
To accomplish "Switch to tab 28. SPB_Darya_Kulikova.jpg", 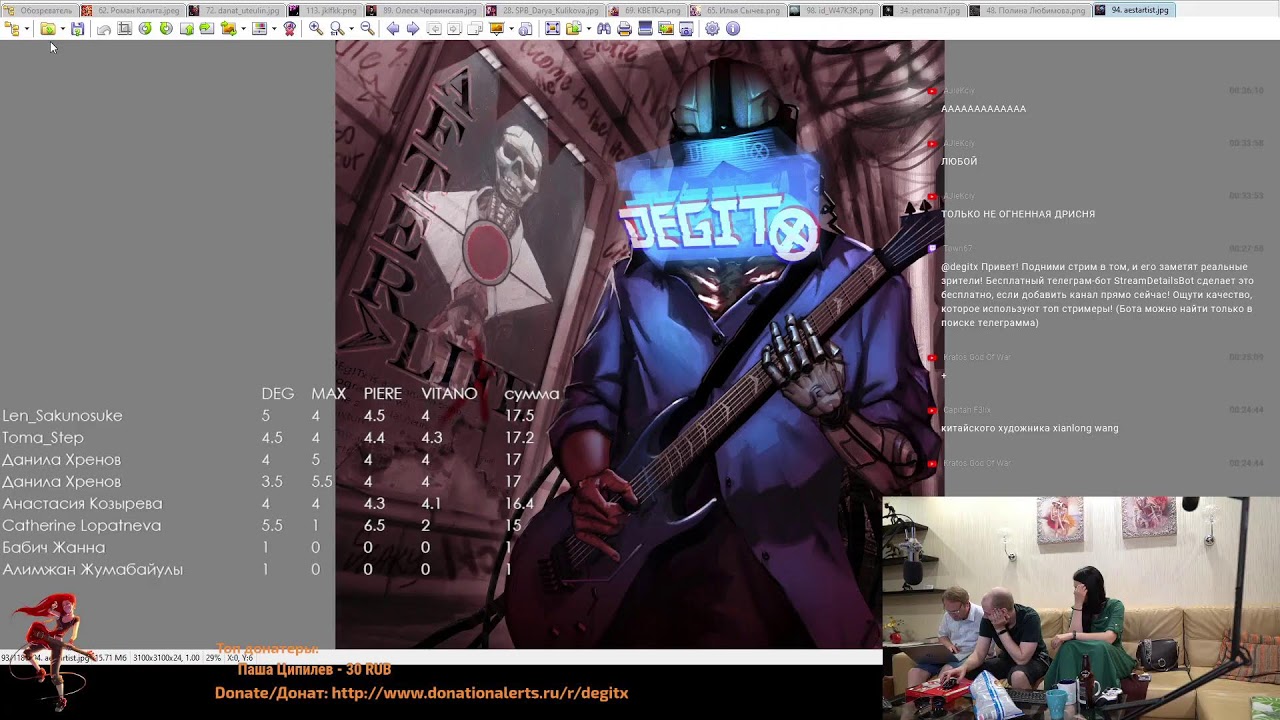I will (545, 10).
